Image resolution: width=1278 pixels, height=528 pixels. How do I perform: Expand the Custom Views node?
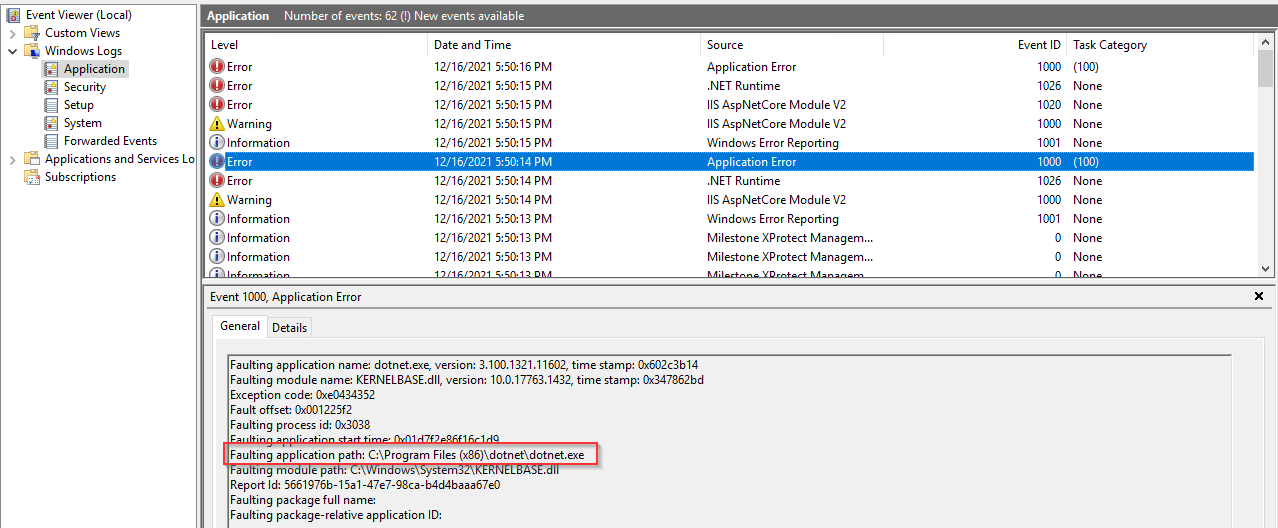tap(13, 33)
